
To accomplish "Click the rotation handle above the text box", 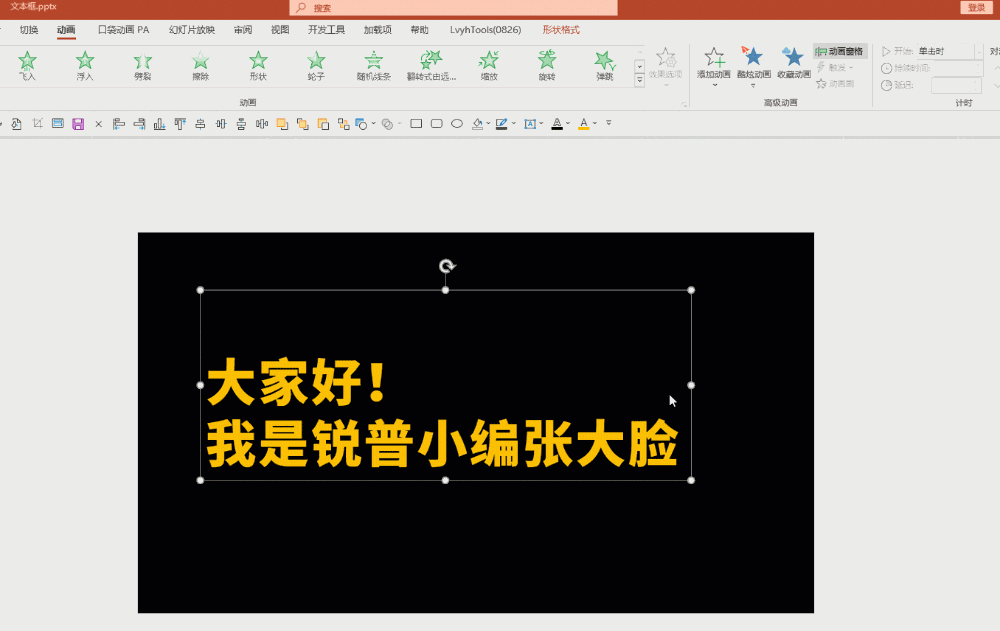I will [446, 266].
